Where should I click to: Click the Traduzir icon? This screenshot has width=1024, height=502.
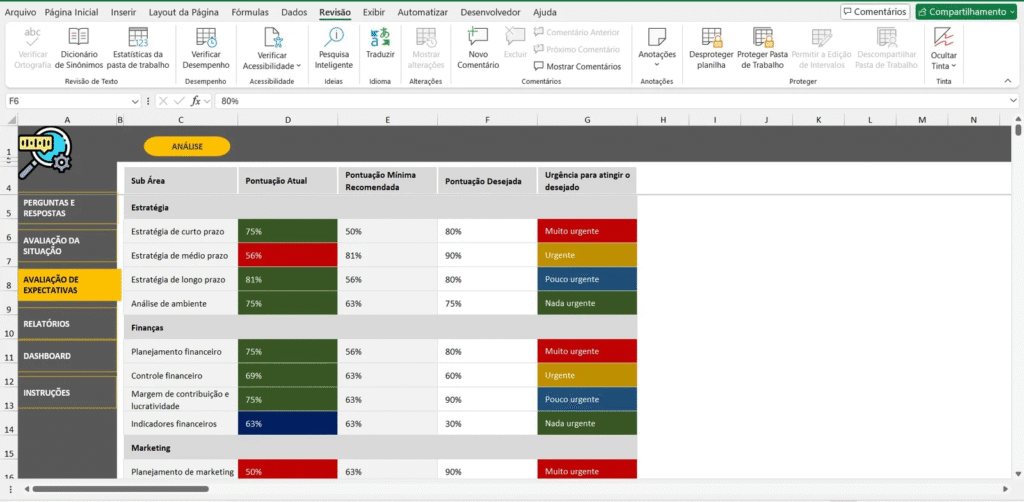click(380, 45)
